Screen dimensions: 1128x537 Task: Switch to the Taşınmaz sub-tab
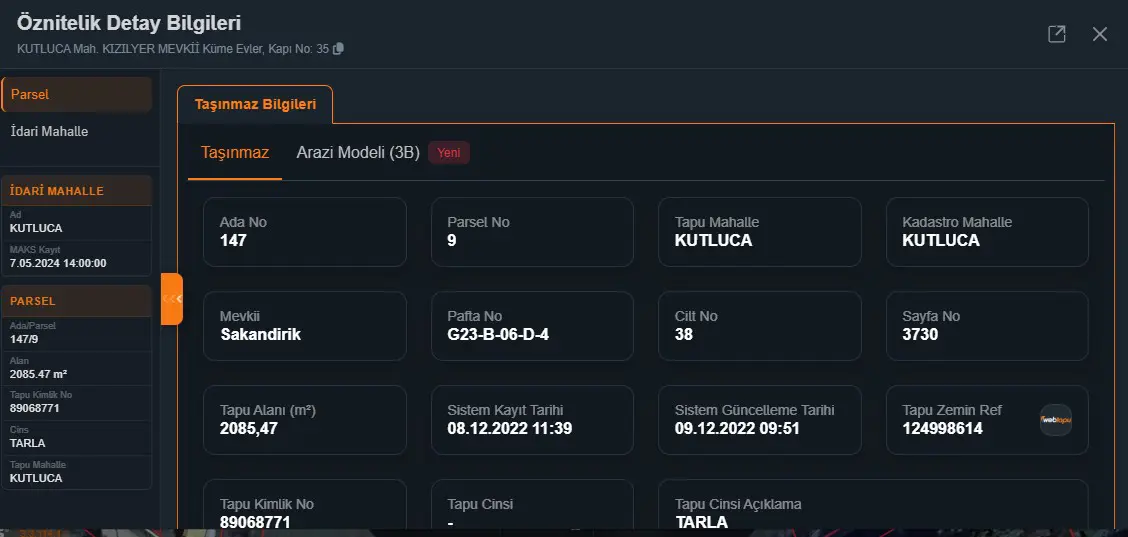point(235,153)
